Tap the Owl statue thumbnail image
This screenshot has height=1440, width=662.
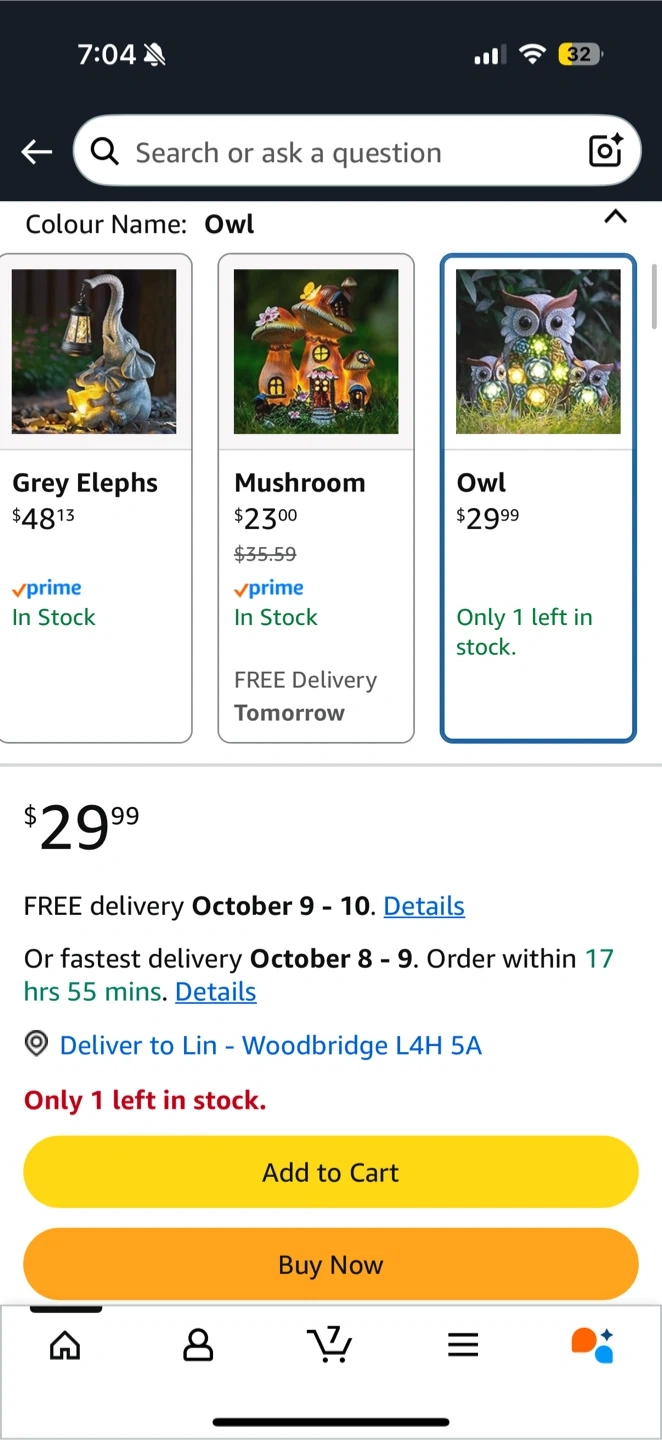click(538, 351)
